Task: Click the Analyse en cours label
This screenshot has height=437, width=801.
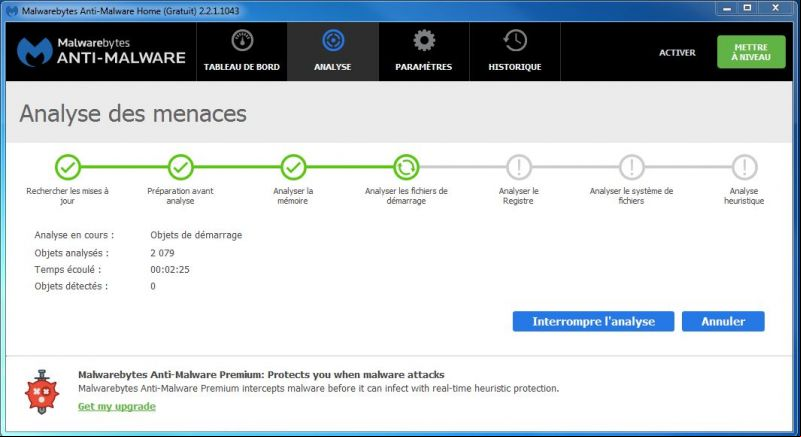Action: click(74, 235)
